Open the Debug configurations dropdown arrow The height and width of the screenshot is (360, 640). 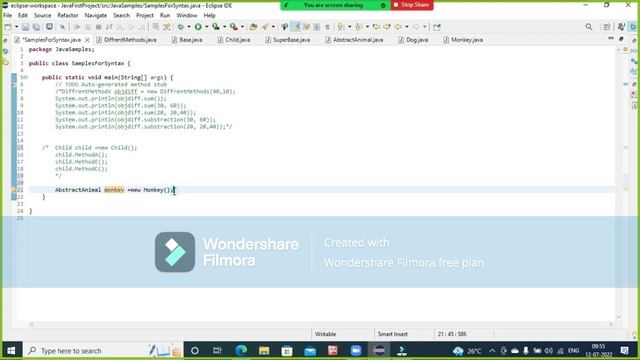tap(189, 27)
